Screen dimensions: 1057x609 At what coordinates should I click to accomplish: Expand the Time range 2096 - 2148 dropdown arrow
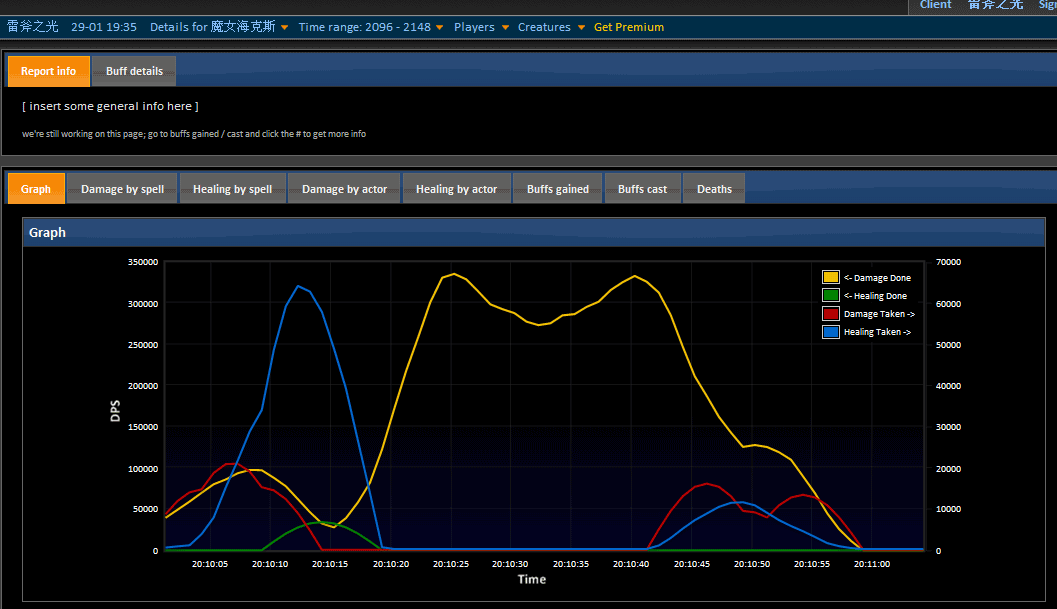440,28
